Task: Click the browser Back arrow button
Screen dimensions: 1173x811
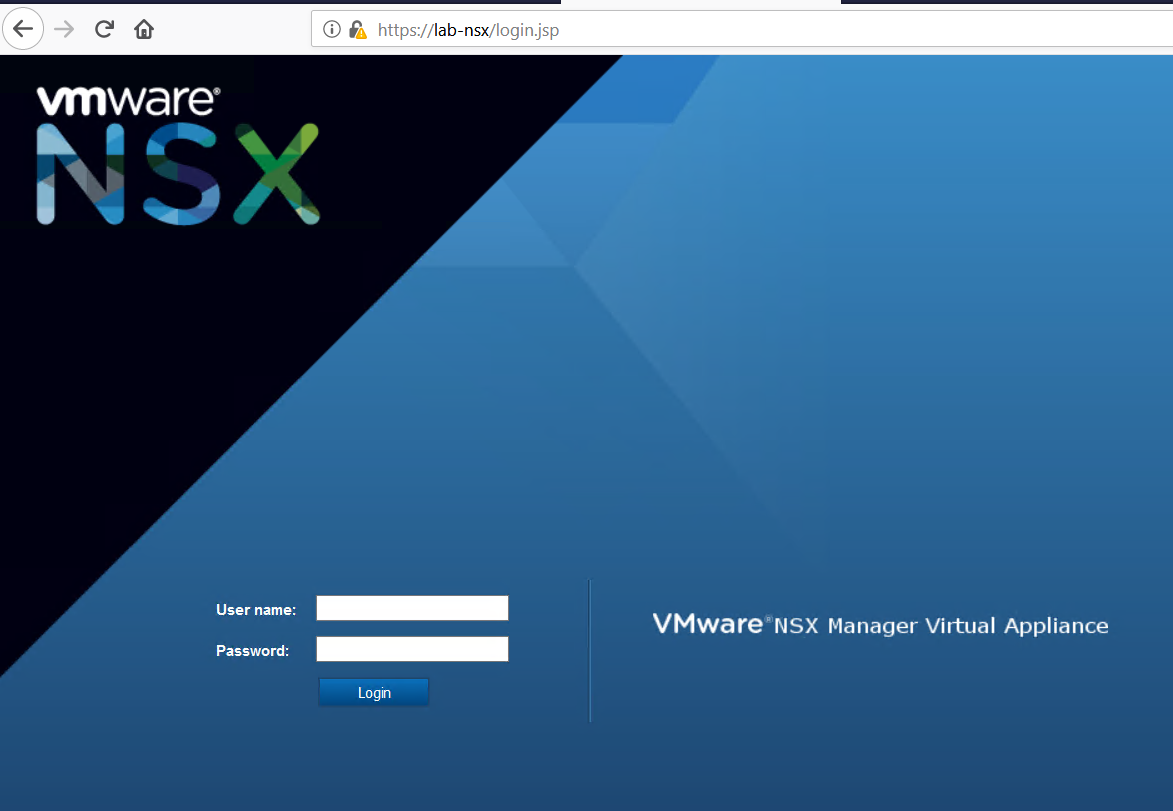Action: point(23,29)
